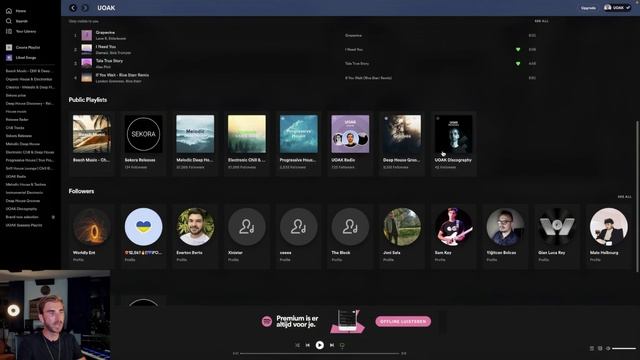640x360 pixels.
Task: Click the Create Playlist plus icon
Action: click(9, 47)
